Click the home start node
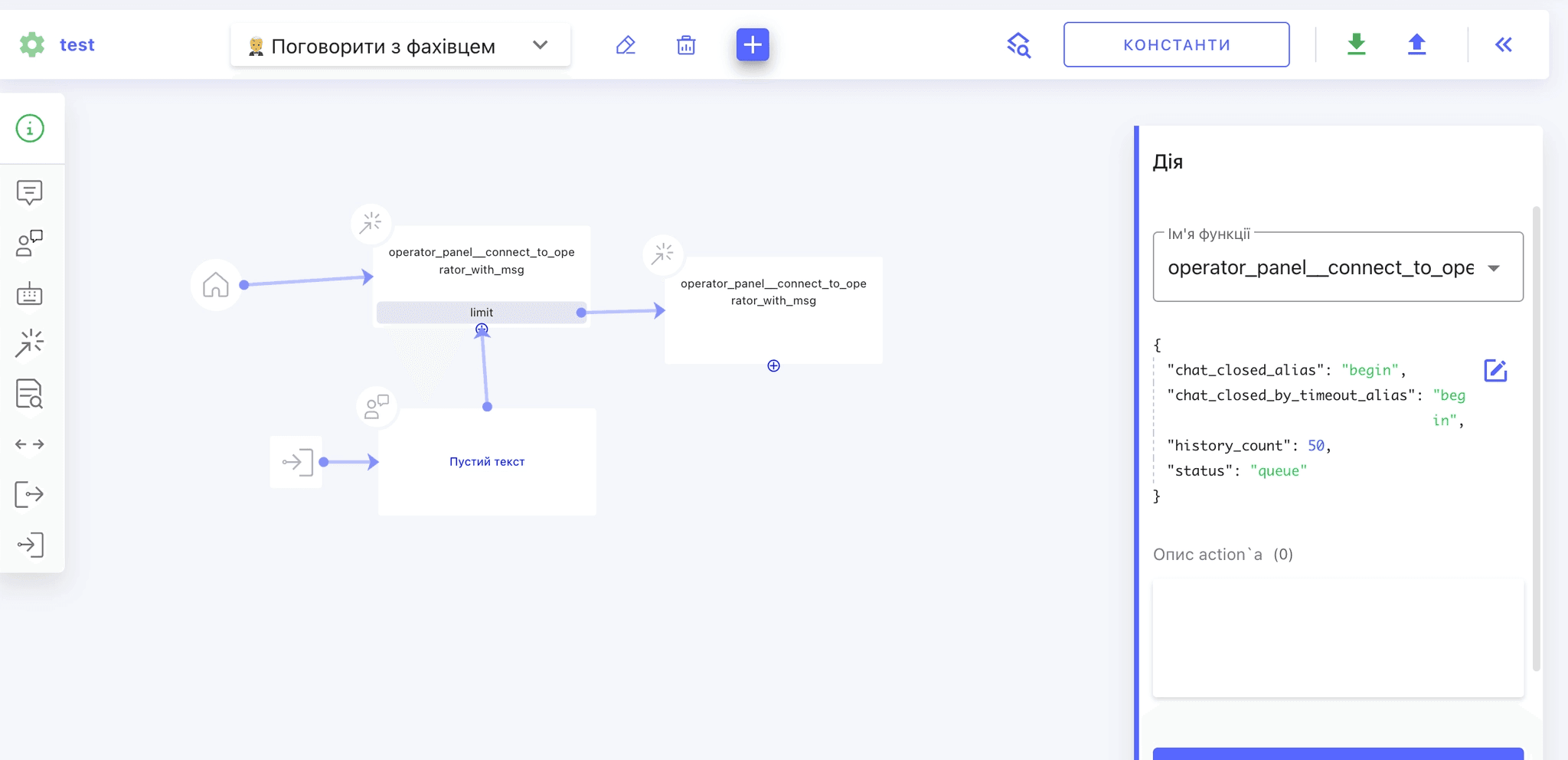The image size is (1568, 760). coord(216,285)
